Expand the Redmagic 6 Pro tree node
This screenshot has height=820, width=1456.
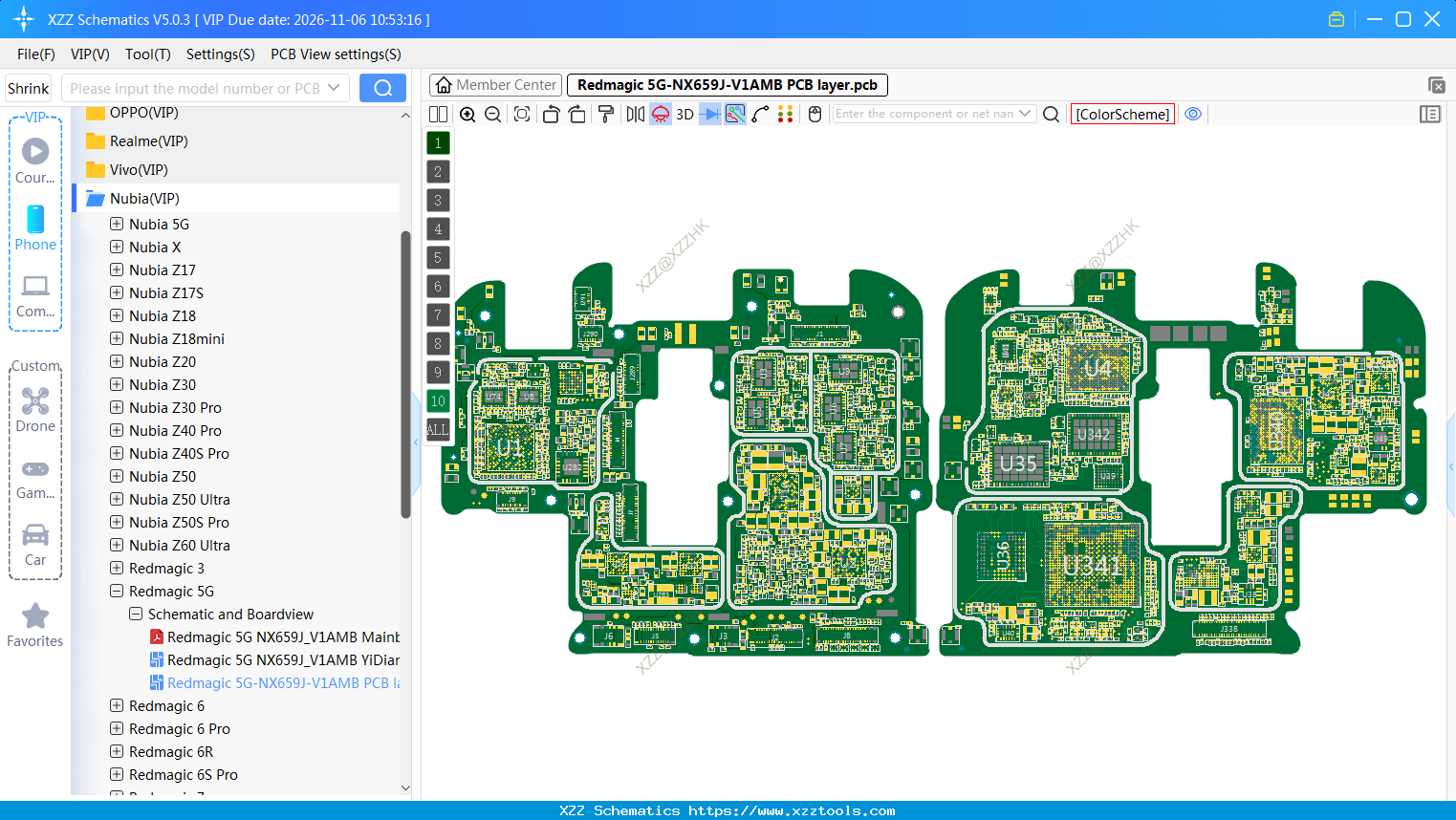116,728
